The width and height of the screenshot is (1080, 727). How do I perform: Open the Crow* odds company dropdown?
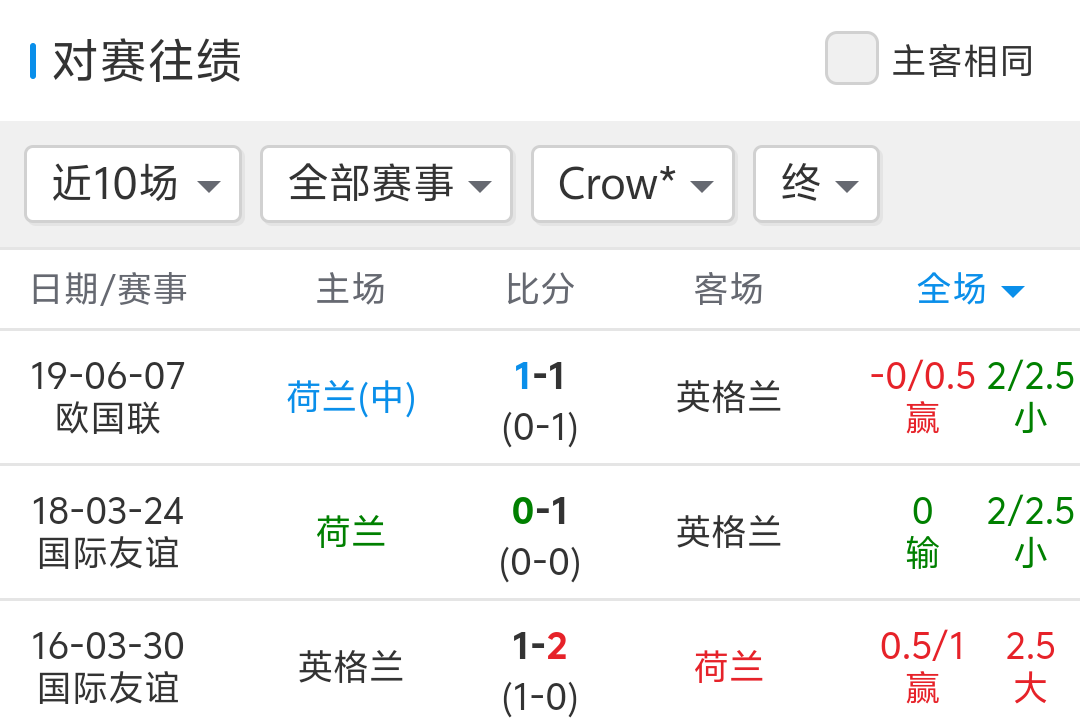[x=632, y=184]
